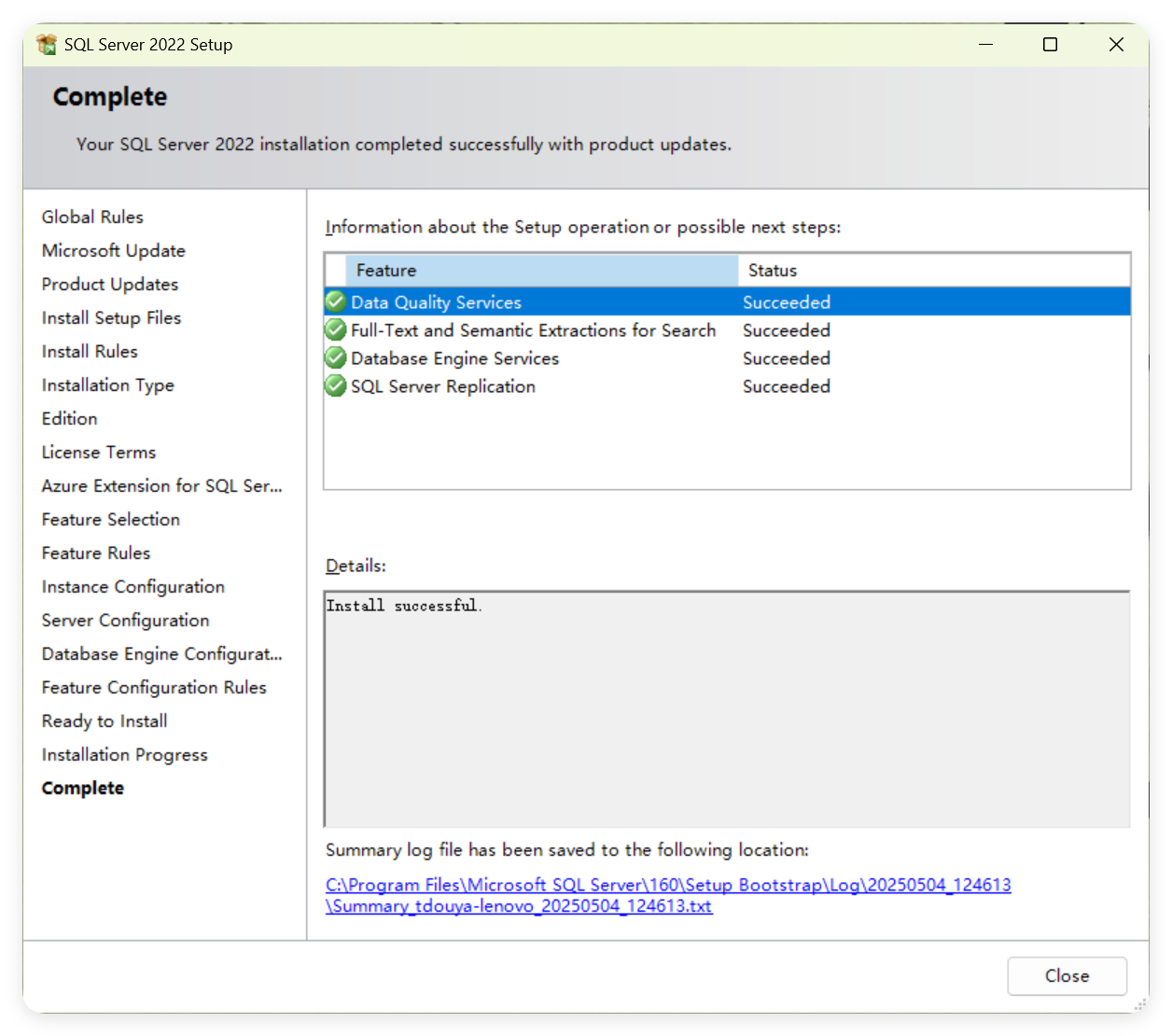This screenshot has width=1172, height=1036.
Task: Click Azure Extension for SQL Server step
Action: [161, 485]
